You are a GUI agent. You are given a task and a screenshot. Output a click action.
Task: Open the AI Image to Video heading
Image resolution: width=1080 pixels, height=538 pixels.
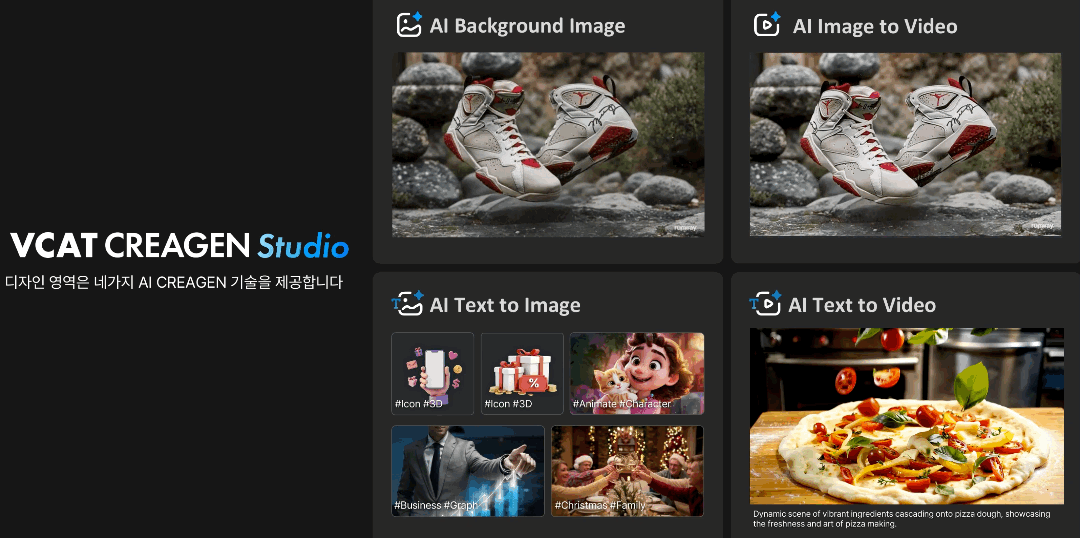point(875,26)
